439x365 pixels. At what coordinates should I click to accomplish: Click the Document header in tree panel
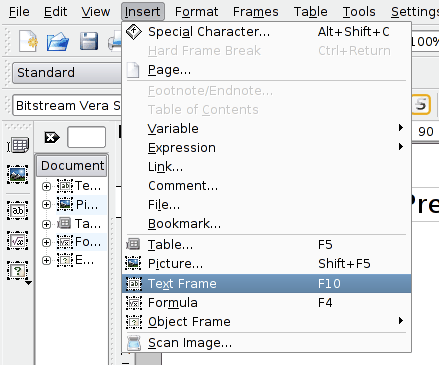click(72, 166)
